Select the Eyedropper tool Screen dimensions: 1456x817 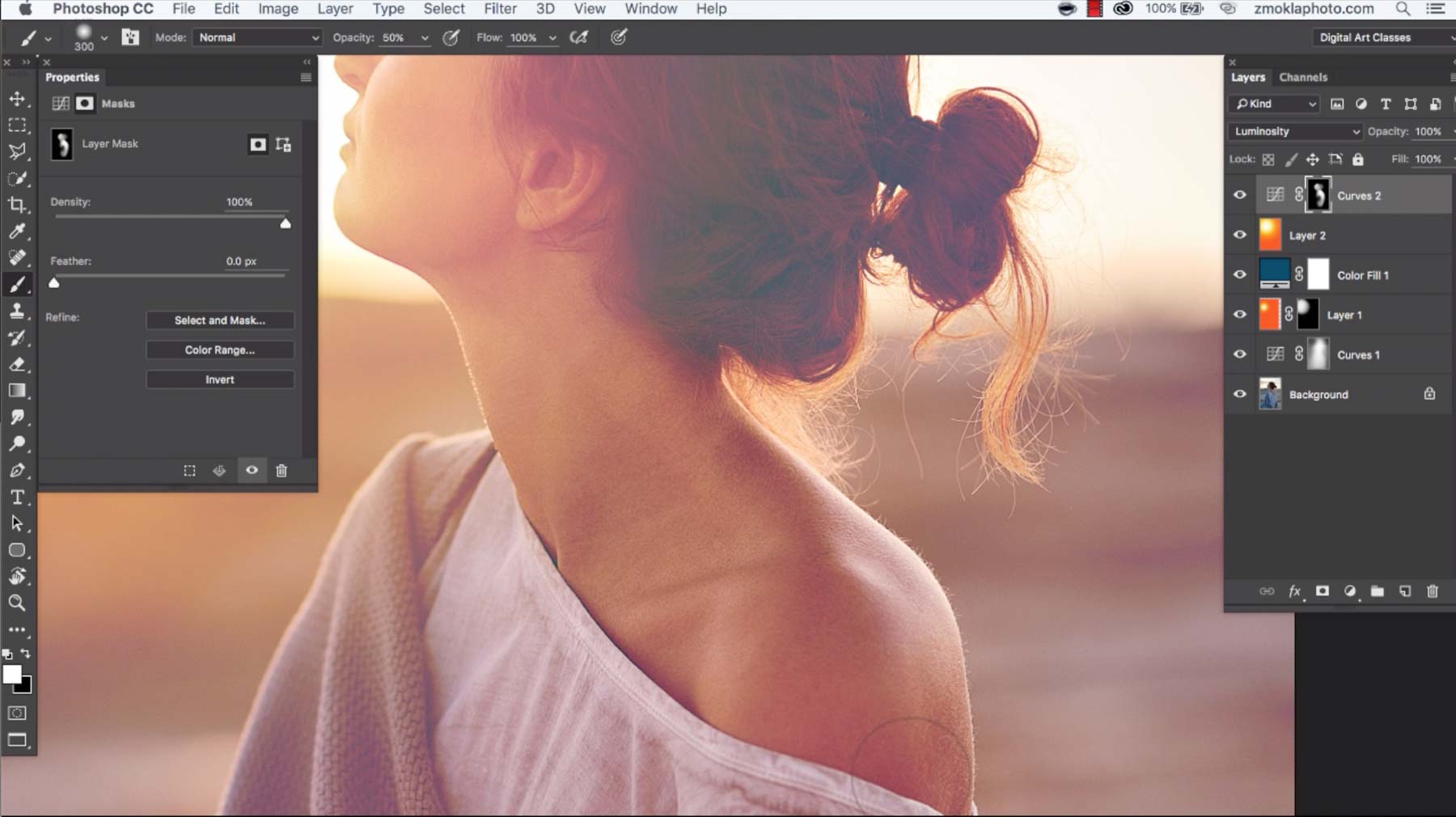point(17,231)
